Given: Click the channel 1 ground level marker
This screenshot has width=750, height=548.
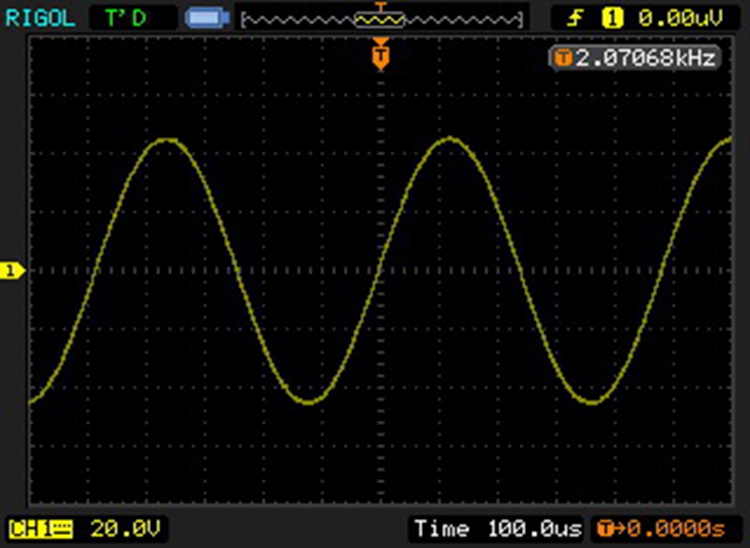Looking at the screenshot, I should (12, 271).
